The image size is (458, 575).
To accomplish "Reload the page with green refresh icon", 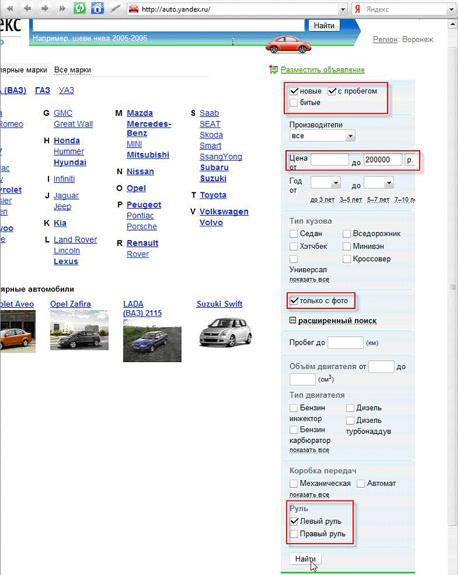I will click(x=80, y=8).
